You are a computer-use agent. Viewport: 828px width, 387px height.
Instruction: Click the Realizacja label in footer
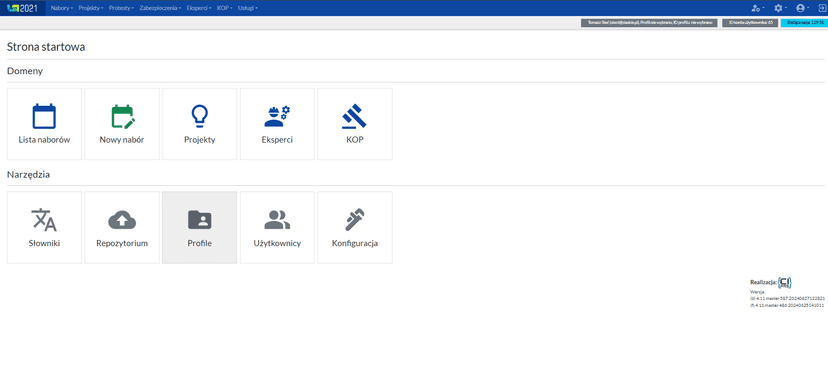point(763,282)
